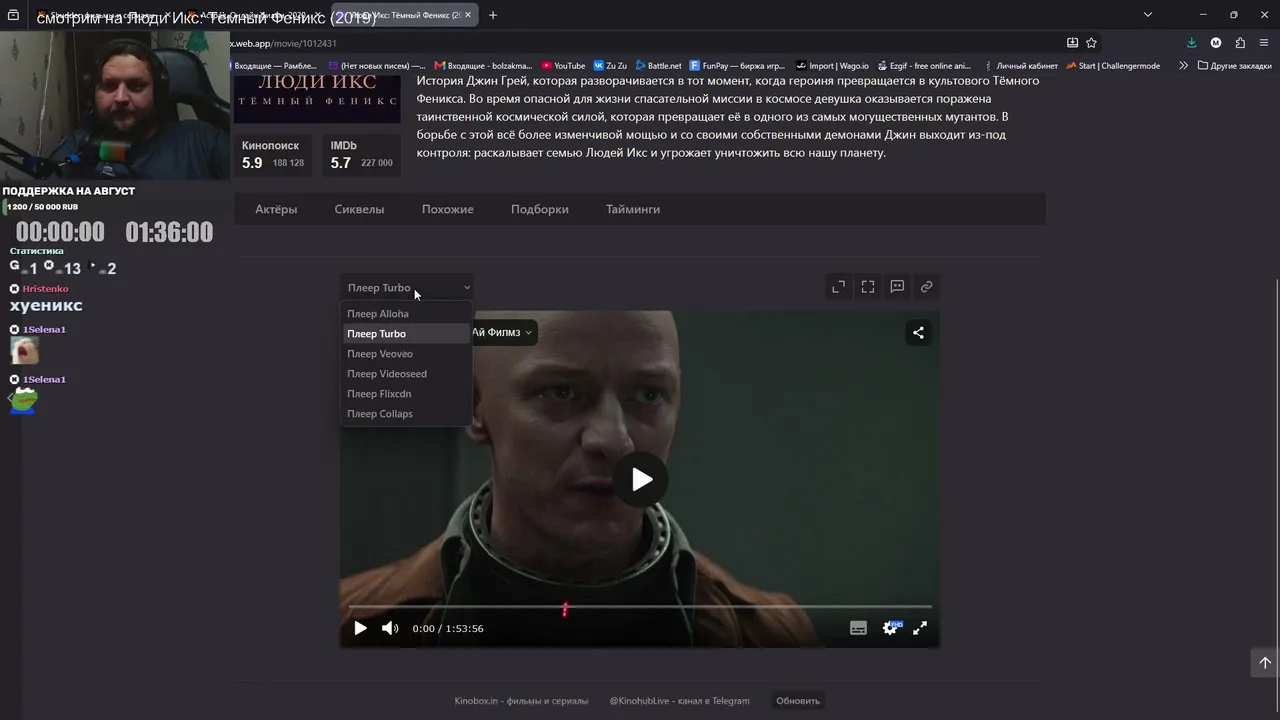
Task: Open the share button on the video
Action: pyautogui.click(x=918, y=333)
